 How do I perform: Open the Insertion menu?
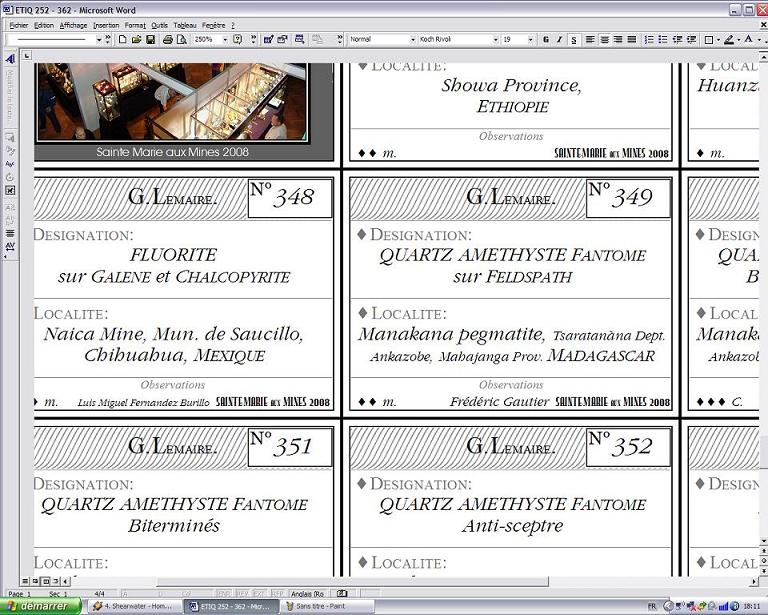point(105,25)
